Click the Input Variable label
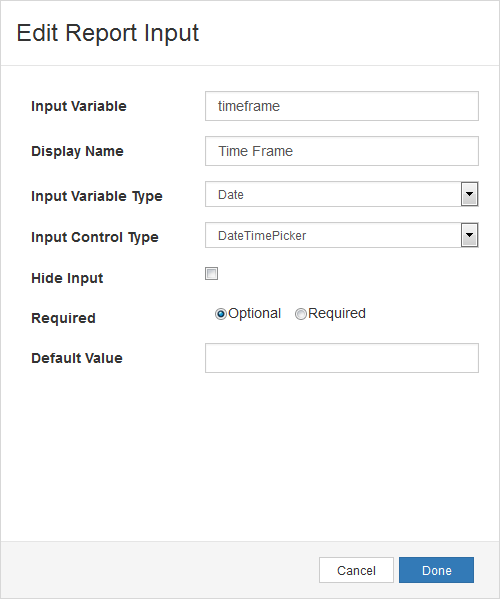 tap(79, 106)
